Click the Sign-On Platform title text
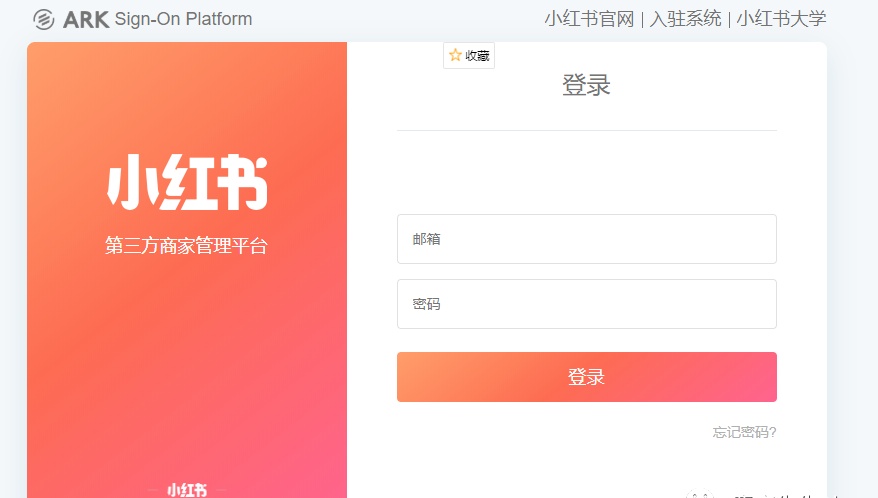The image size is (878, 498). 183,19
